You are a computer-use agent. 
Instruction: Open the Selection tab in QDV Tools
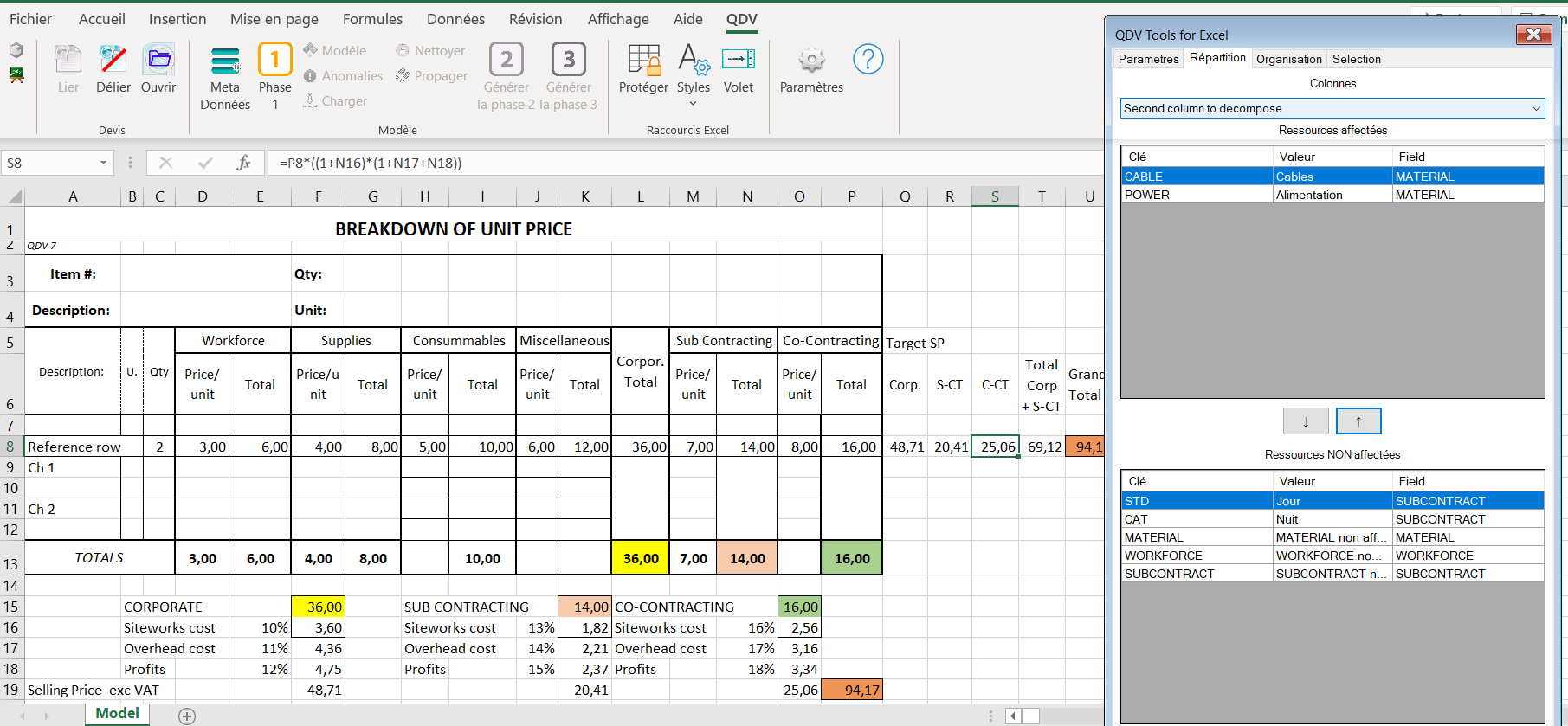coord(1357,59)
